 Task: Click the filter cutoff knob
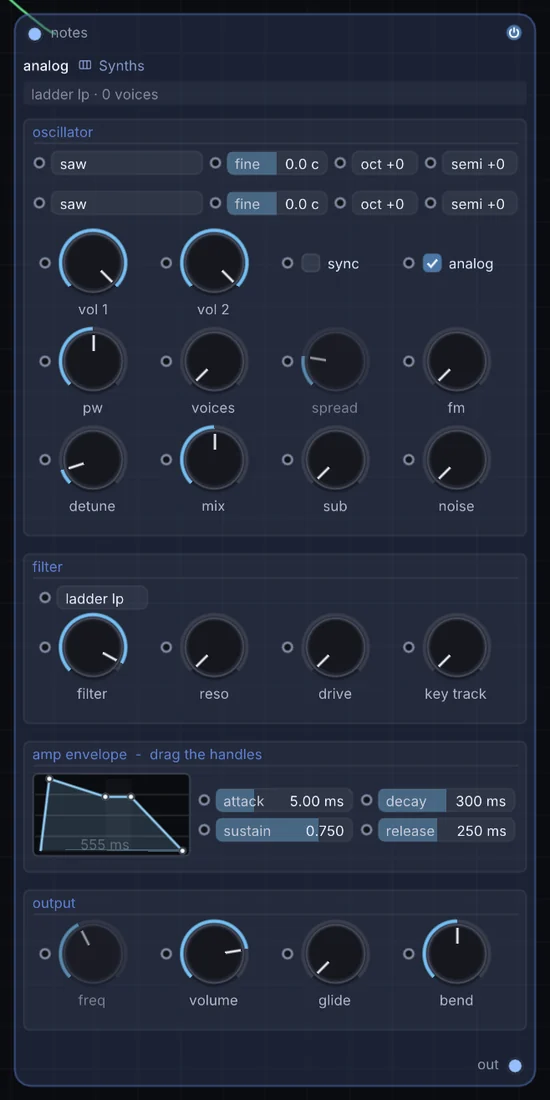[93, 647]
